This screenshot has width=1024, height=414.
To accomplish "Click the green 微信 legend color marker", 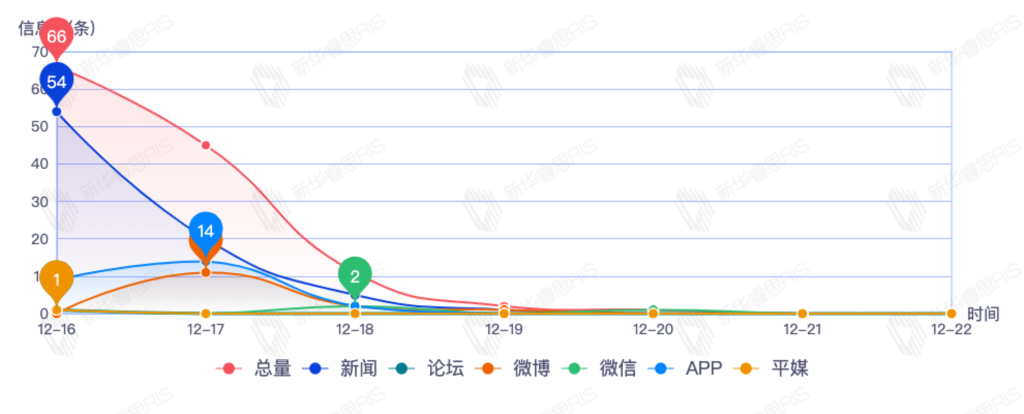I will point(575,368).
